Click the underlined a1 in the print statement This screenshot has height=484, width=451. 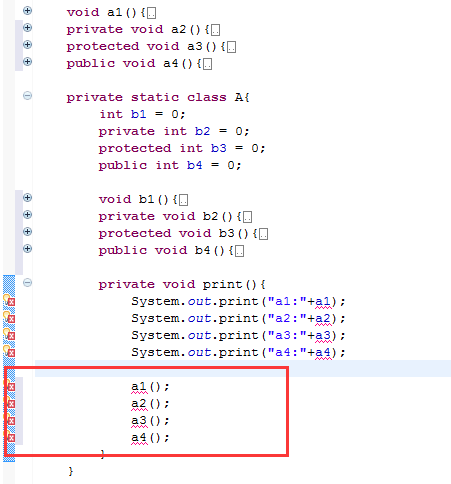[323, 302]
